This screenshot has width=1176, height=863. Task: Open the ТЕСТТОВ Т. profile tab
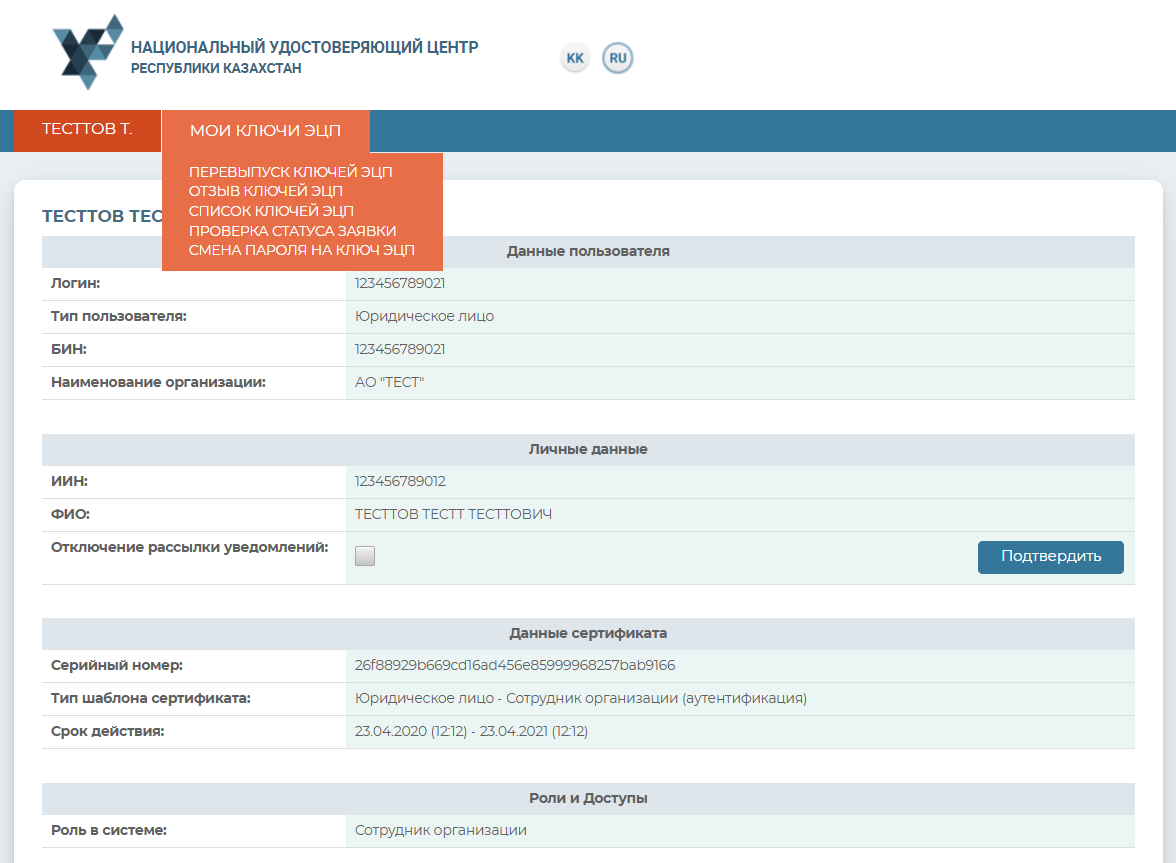[87, 130]
